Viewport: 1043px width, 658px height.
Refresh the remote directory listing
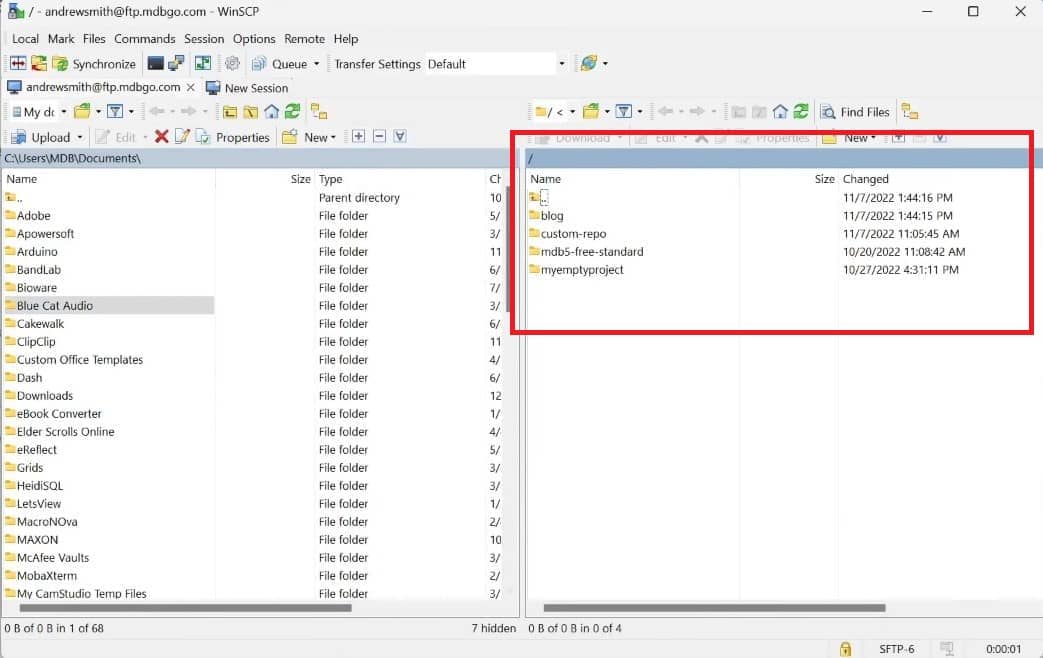(x=800, y=112)
